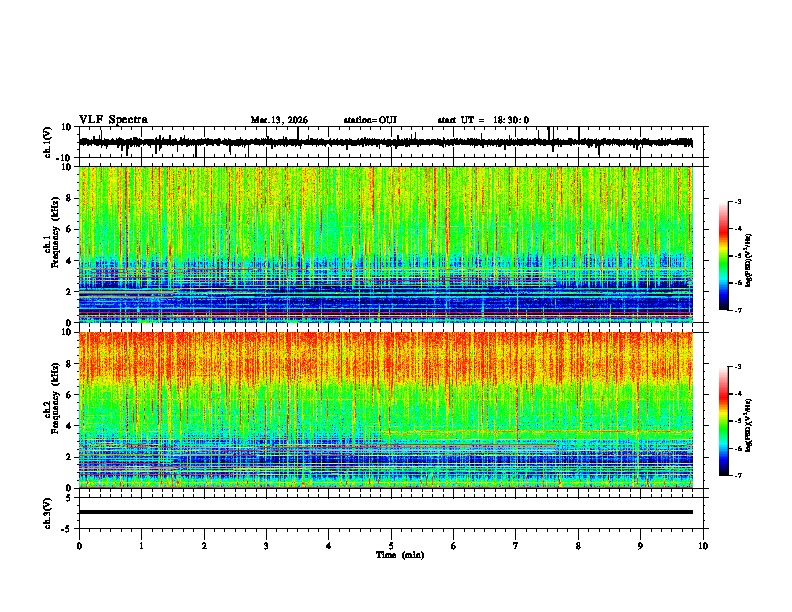Viewport: 792px width, 612px height.
Task: Click the 'VLF Spectra' title text
Action: (113, 120)
